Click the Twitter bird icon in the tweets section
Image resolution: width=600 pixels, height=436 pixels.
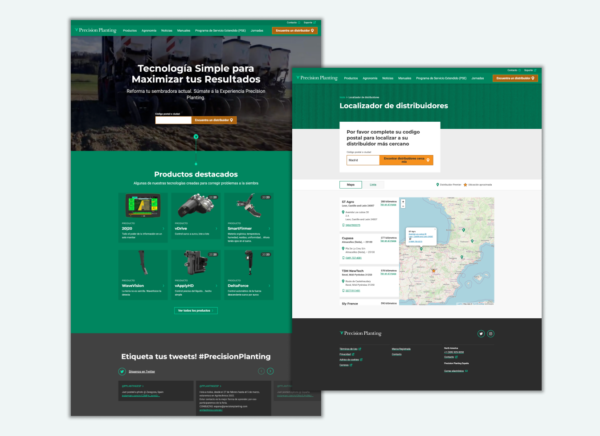point(122,371)
